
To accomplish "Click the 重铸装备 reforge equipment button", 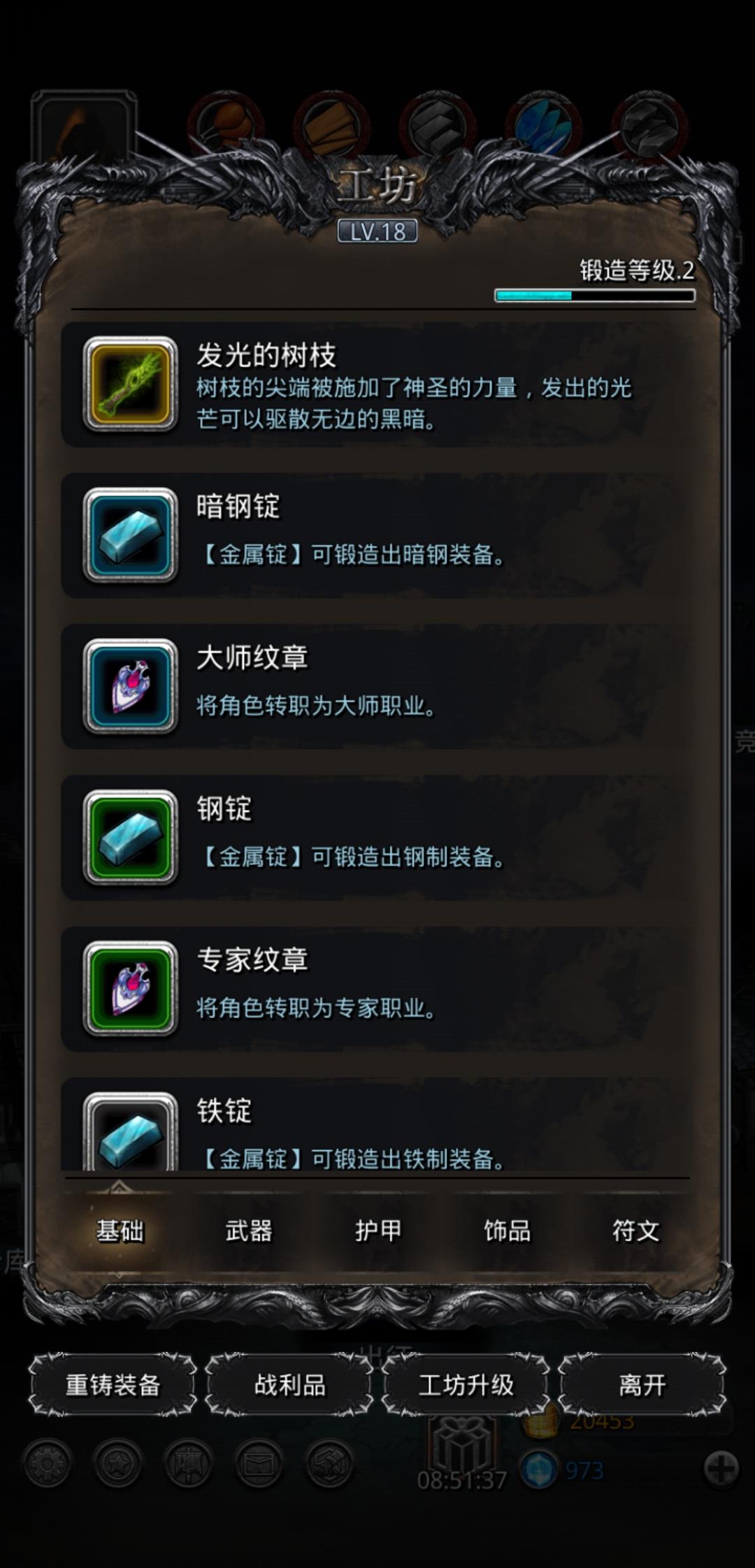I will [x=113, y=1384].
